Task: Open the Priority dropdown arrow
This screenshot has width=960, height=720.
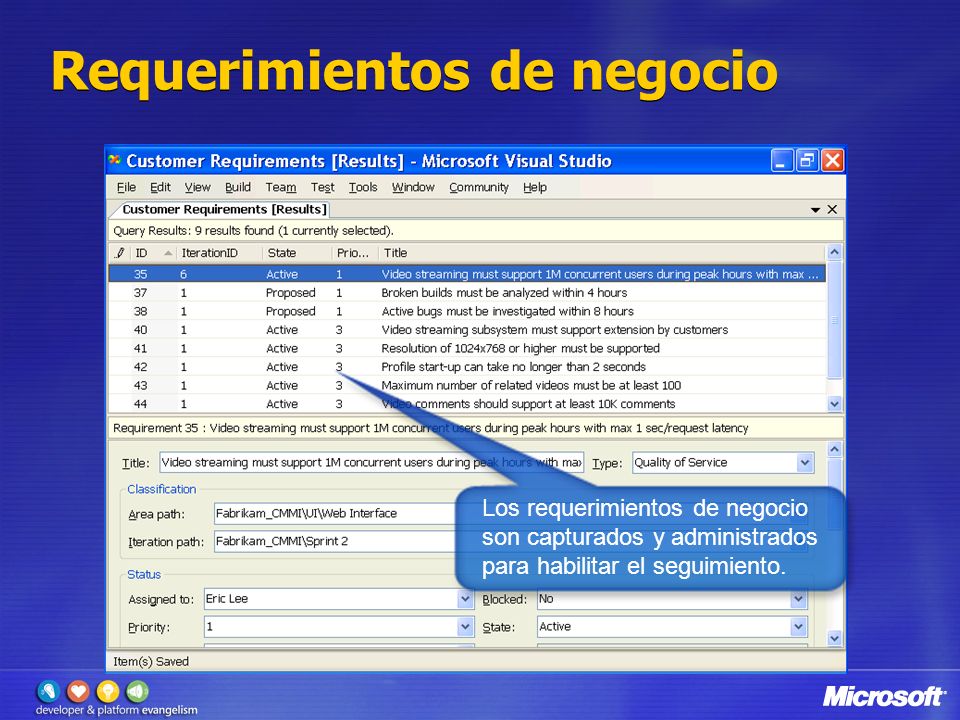Action: coord(465,626)
